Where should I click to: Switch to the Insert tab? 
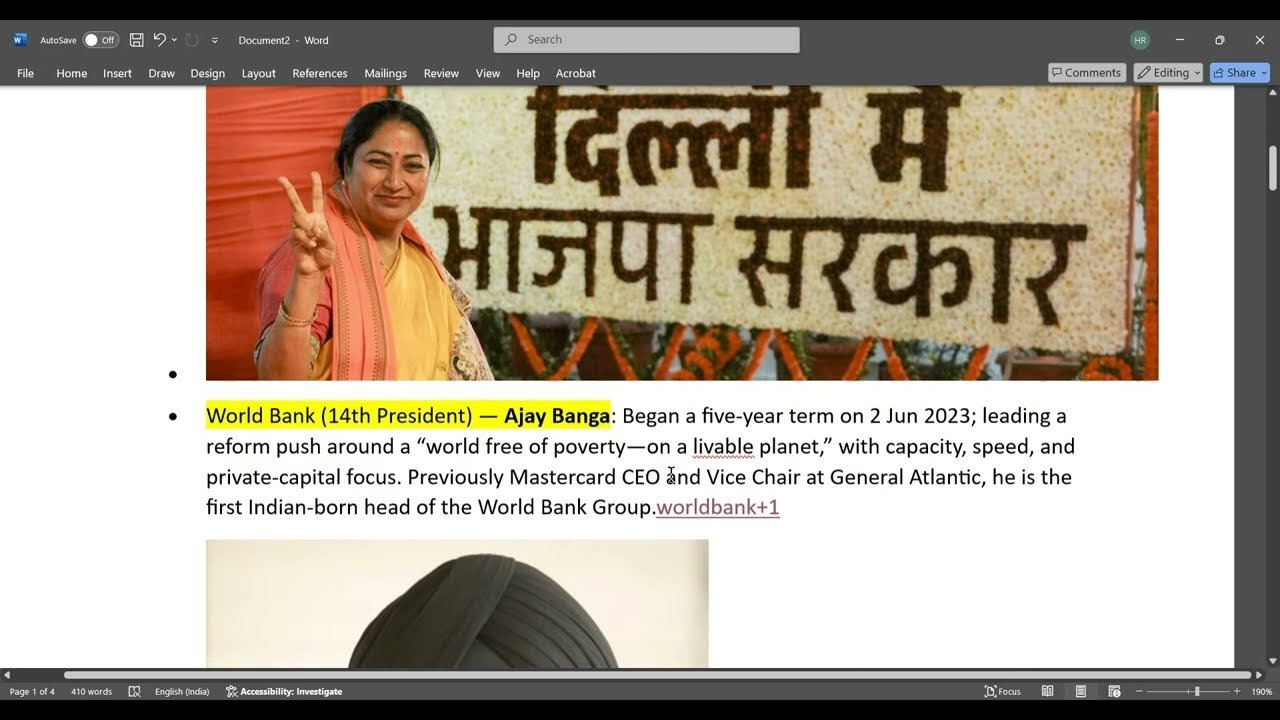pyautogui.click(x=117, y=73)
